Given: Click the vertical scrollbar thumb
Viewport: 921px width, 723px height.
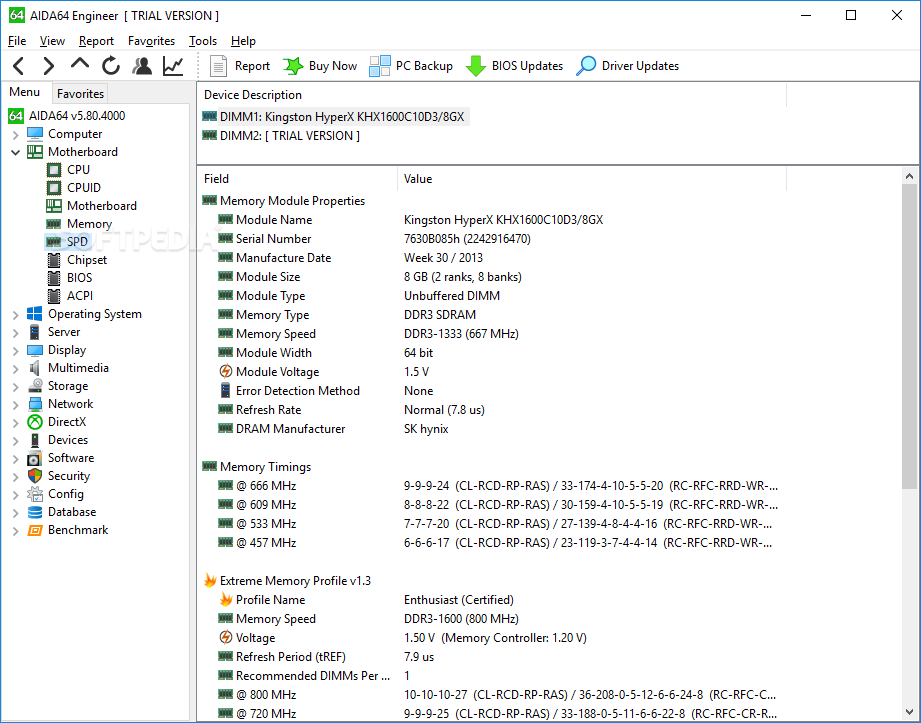Looking at the screenshot, I should pos(909,336).
